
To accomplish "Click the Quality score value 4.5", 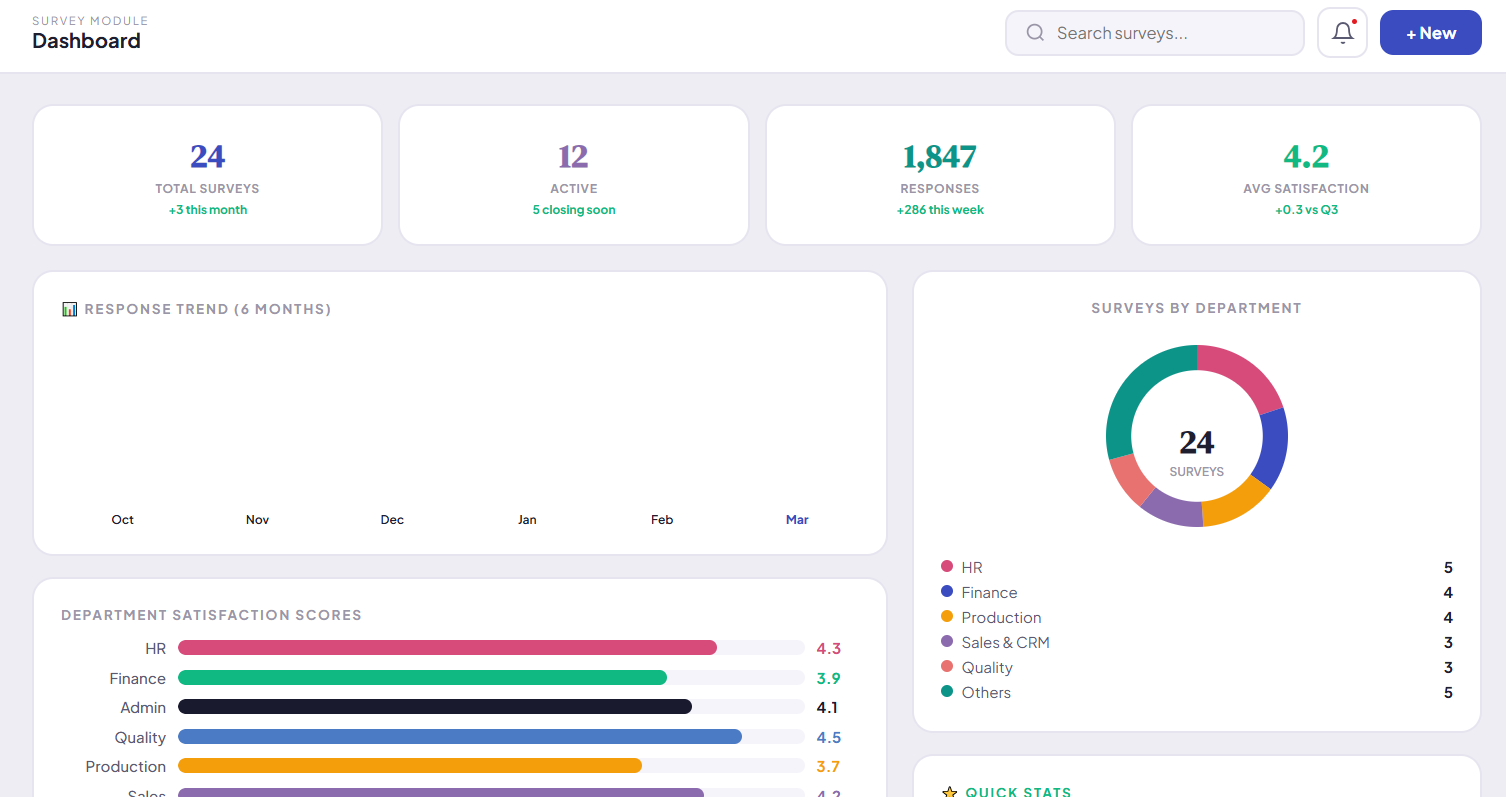I will [x=828, y=737].
